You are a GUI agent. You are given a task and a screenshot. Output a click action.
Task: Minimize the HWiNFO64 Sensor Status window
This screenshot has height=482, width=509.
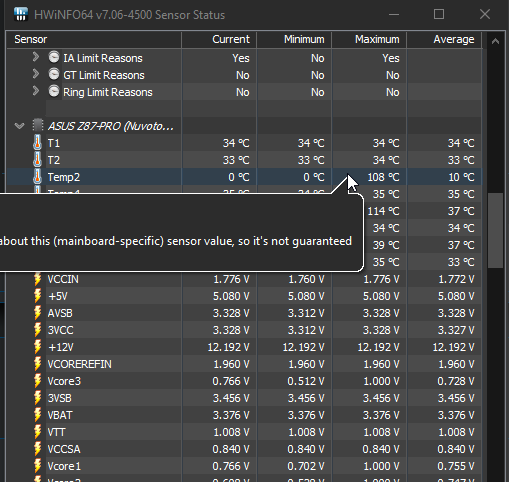pos(394,14)
